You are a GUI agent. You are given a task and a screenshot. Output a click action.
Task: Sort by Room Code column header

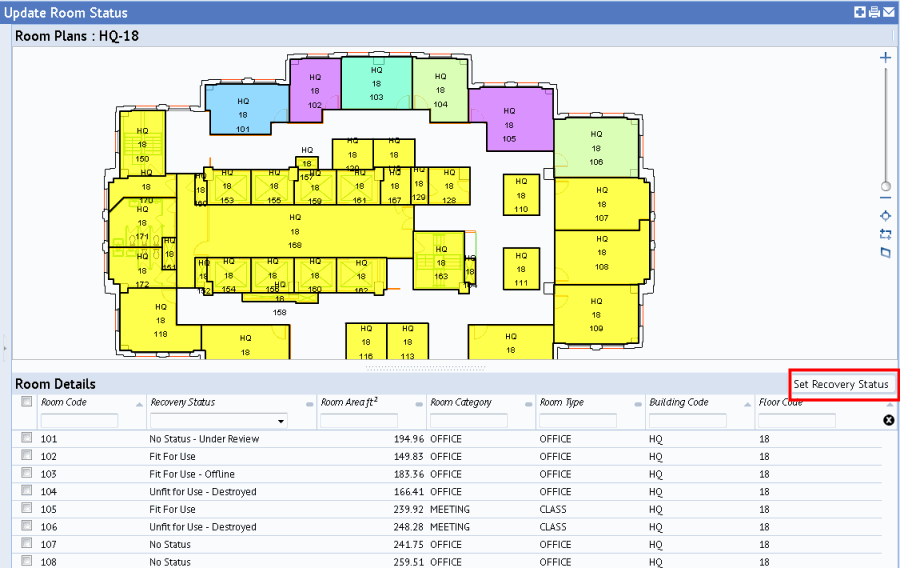(x=66, y=402)
